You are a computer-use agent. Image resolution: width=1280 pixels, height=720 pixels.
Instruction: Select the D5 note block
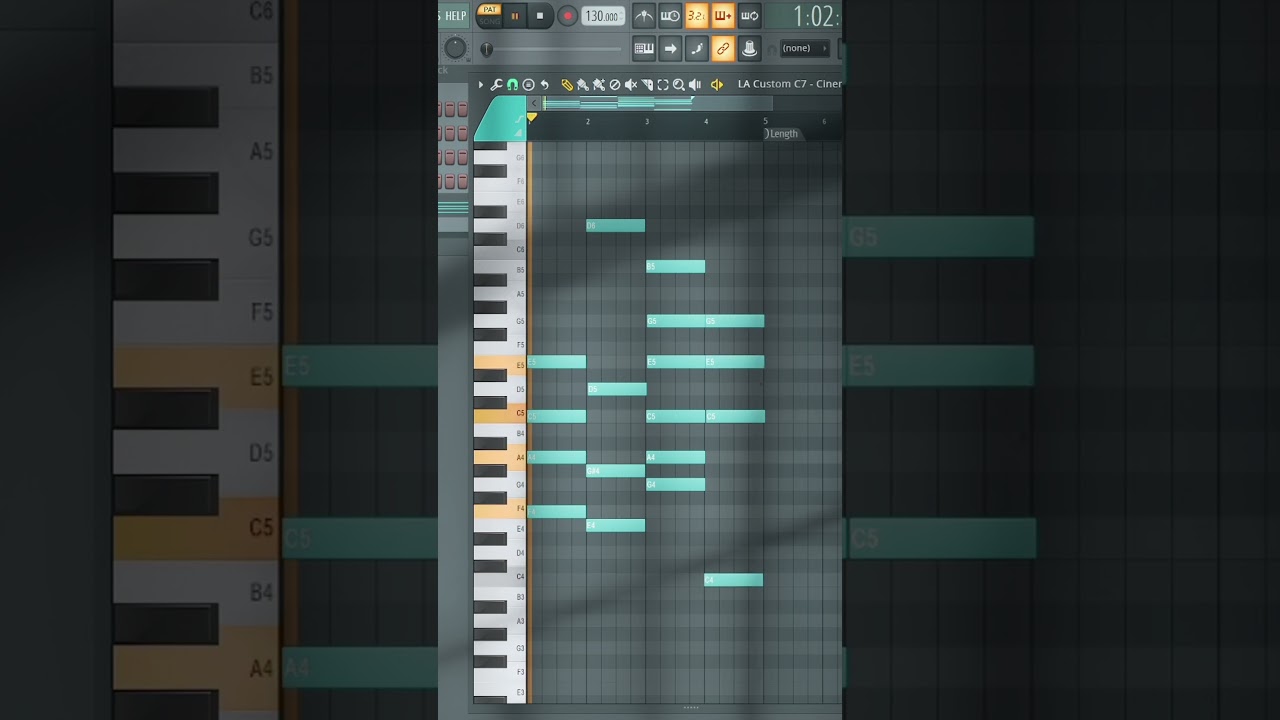tap(617, 389)
